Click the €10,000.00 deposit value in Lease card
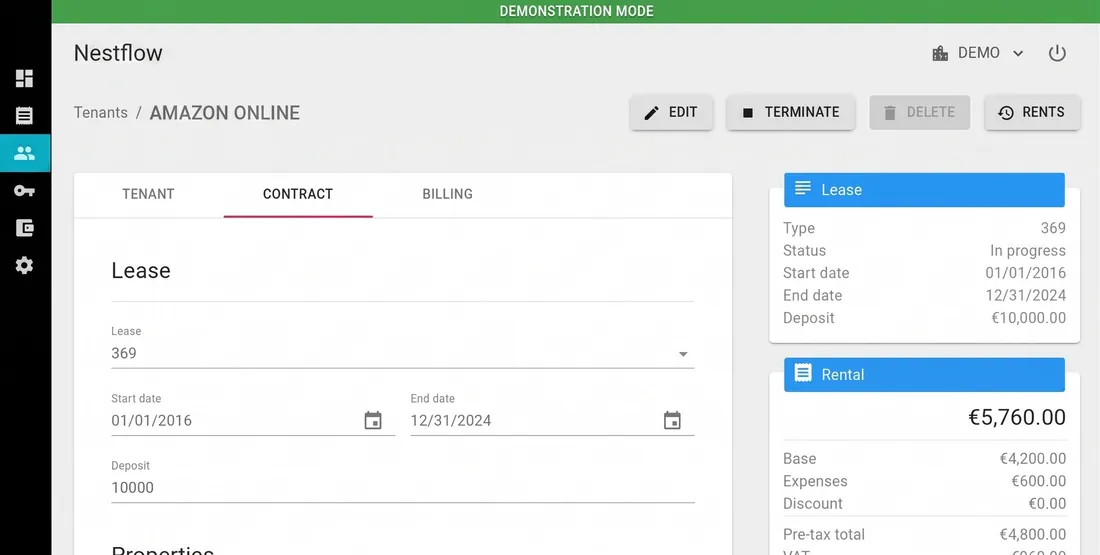The height and width of the screenshot is (555, 1100). click(1028, 318)
